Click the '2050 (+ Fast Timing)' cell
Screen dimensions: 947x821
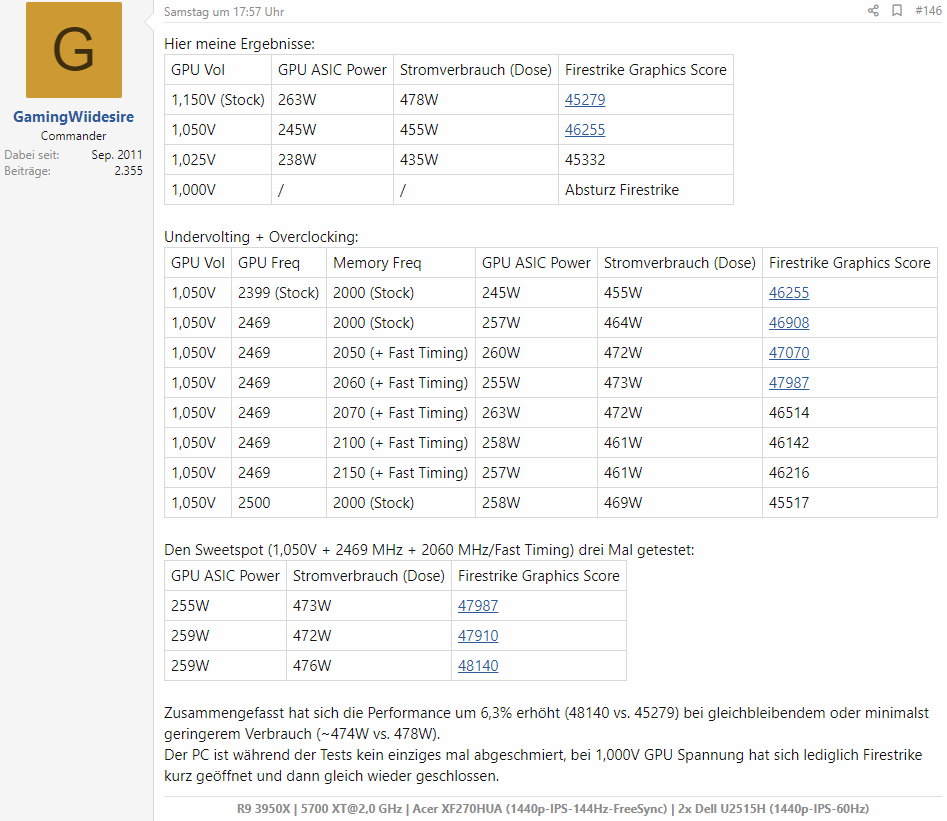[x=400, y=353]
